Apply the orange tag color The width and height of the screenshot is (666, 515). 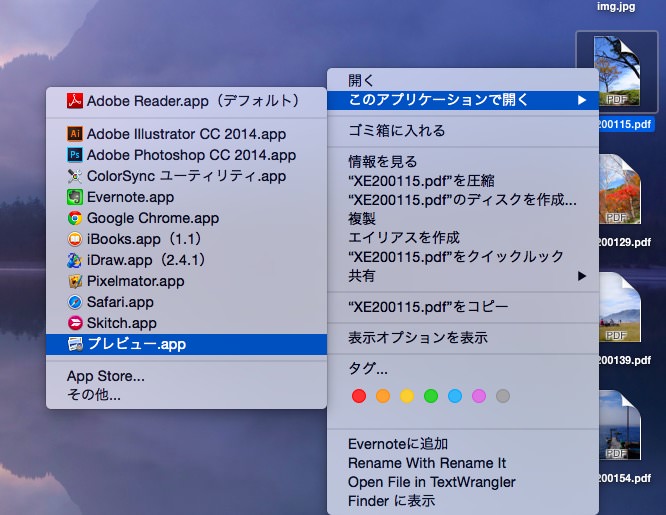pos(383,396)
